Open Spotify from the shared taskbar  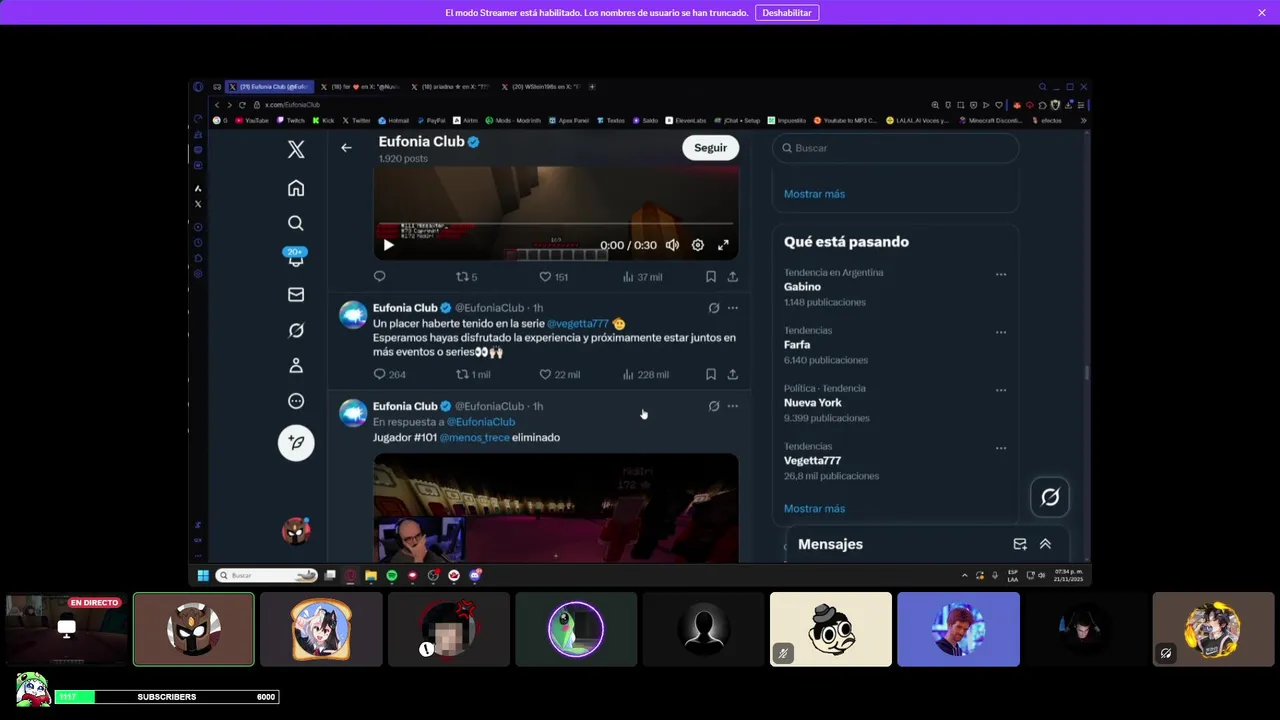point(391,575)
